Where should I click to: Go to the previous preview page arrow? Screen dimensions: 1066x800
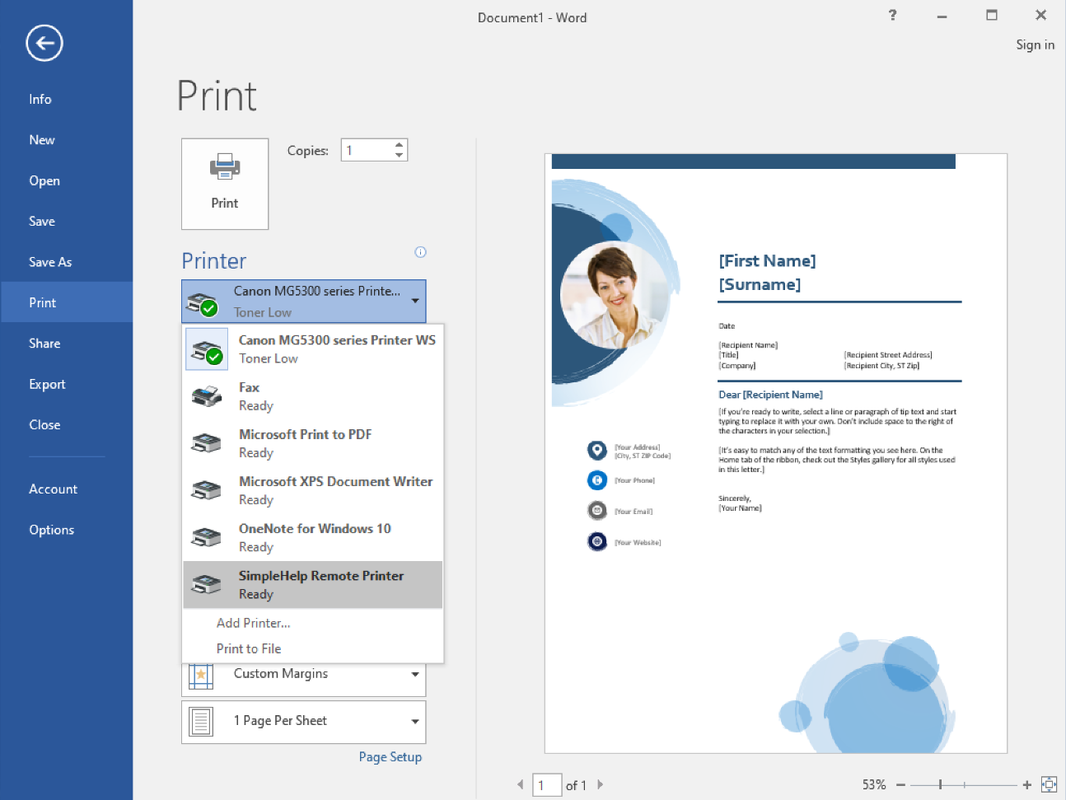click(x=520, y=784)
